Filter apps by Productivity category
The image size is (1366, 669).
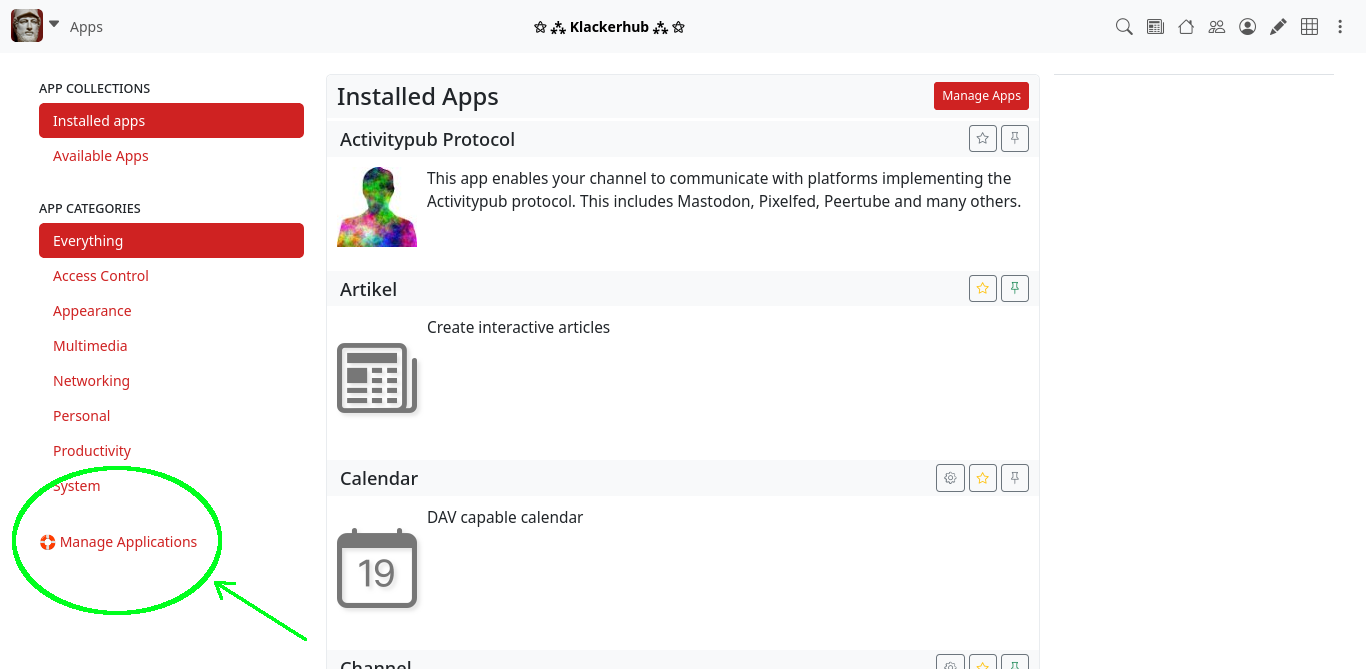click(92, 451)
